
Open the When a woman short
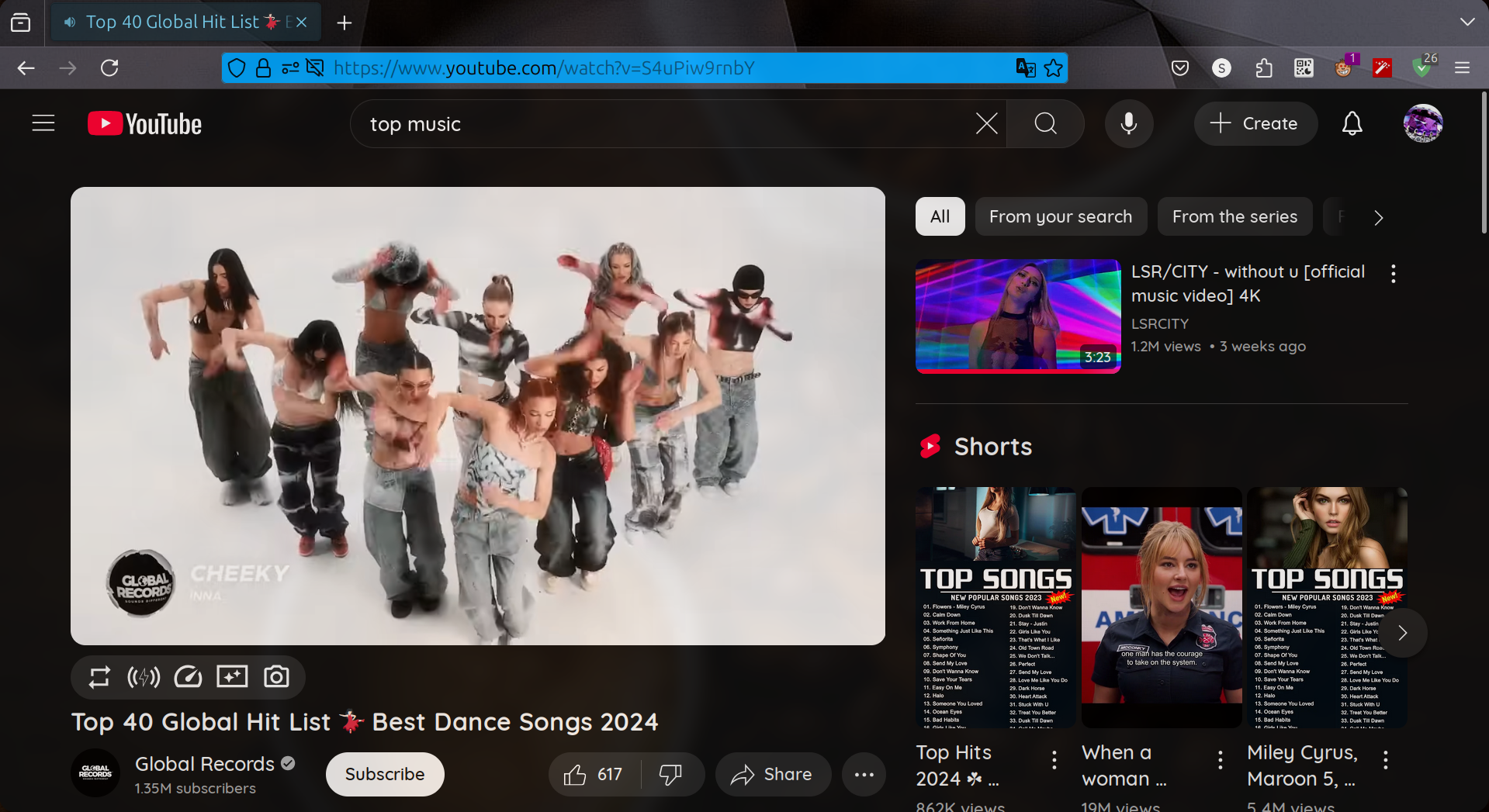point(1162,607)
